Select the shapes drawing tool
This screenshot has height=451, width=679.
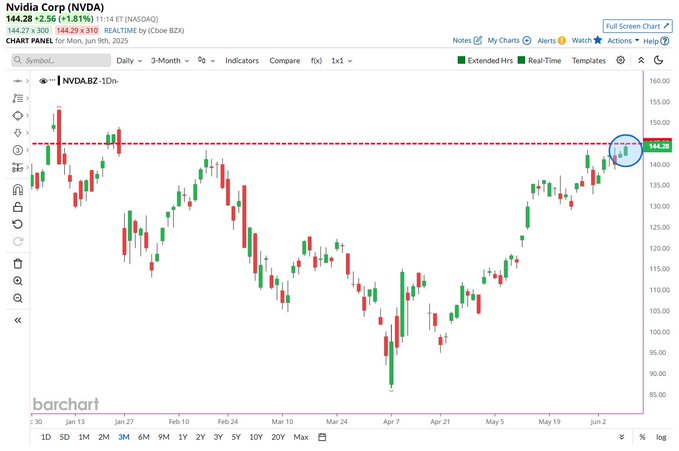tap(17, 116)
